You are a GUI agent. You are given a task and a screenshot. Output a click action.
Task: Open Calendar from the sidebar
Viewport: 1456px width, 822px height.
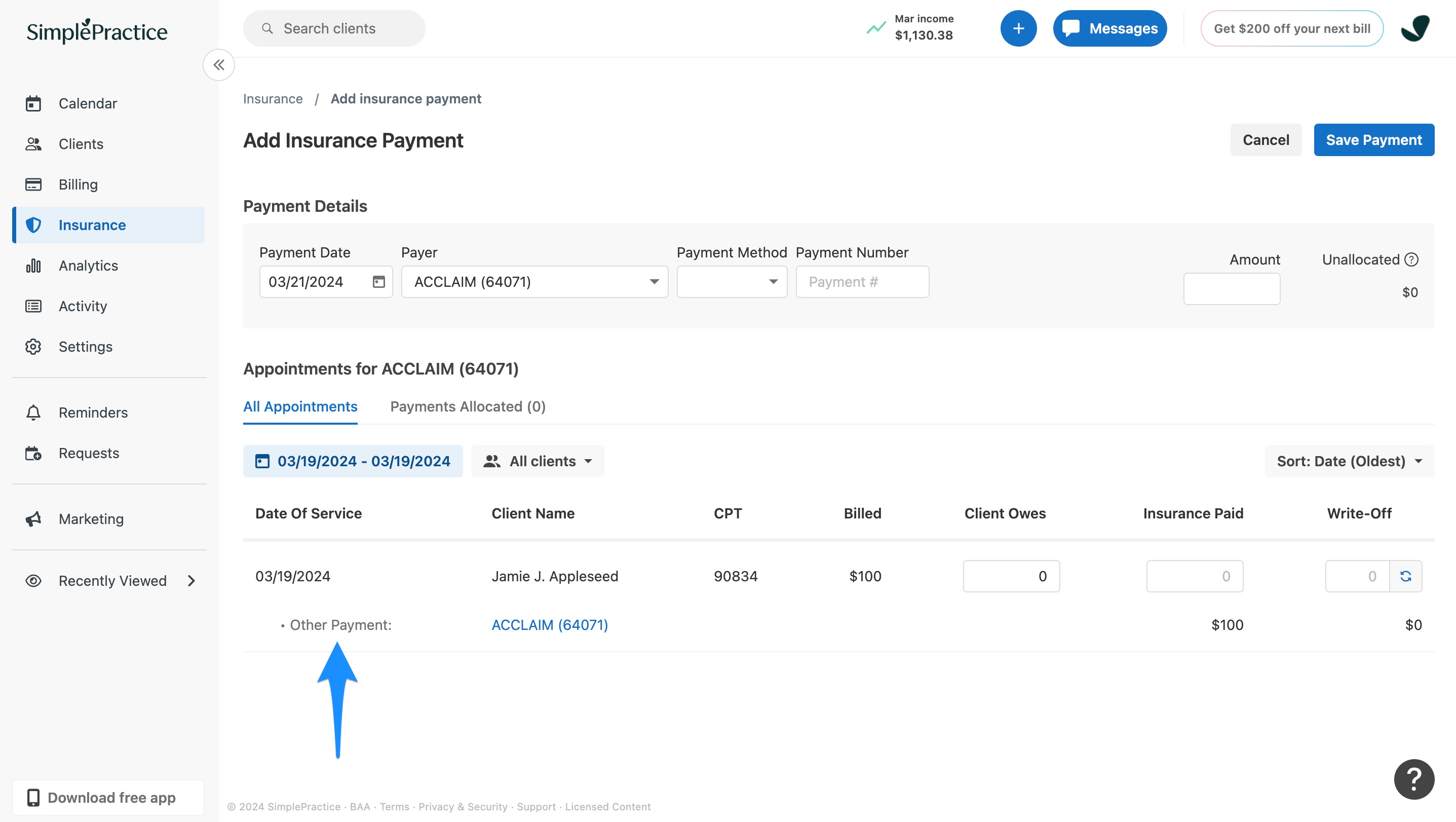click(x=108, y=103)
